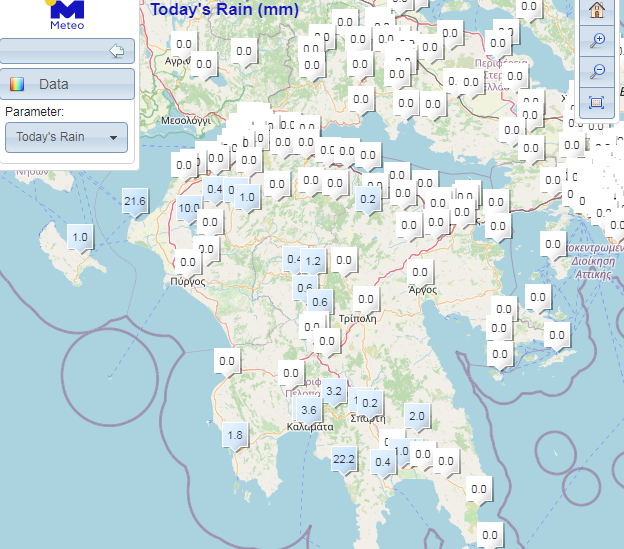Screen dimensions: 624x549
Task: Click the 0.0 marker above Argos
Action: pos(420,272)
